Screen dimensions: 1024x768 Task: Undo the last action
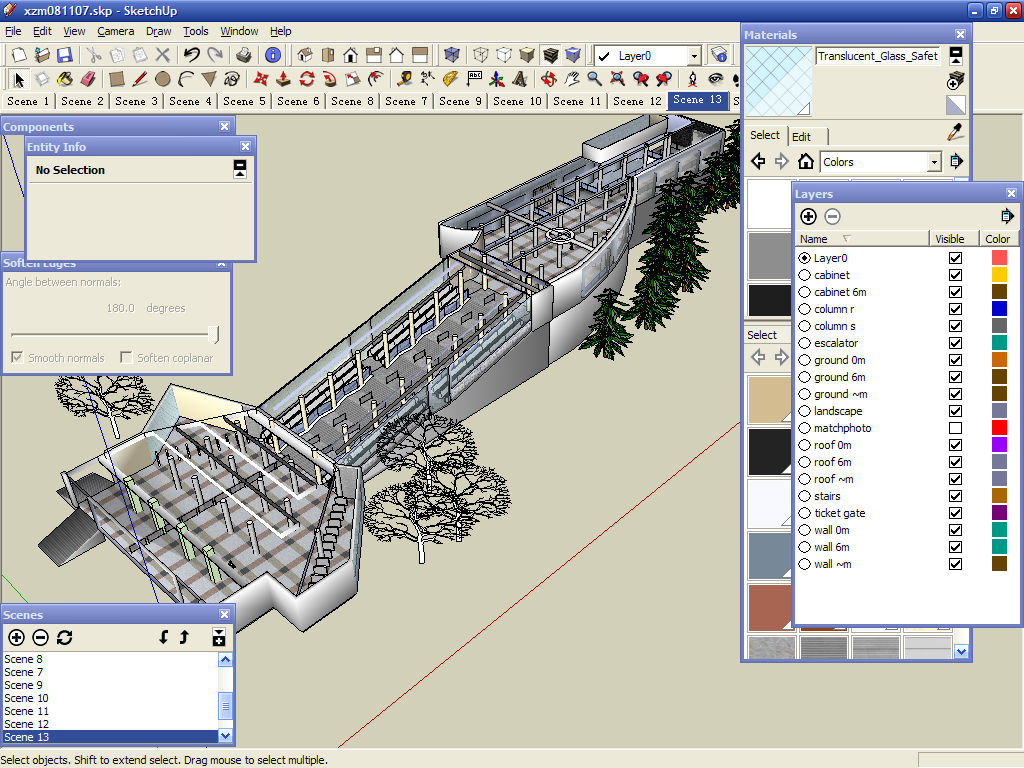coord(191,56)
